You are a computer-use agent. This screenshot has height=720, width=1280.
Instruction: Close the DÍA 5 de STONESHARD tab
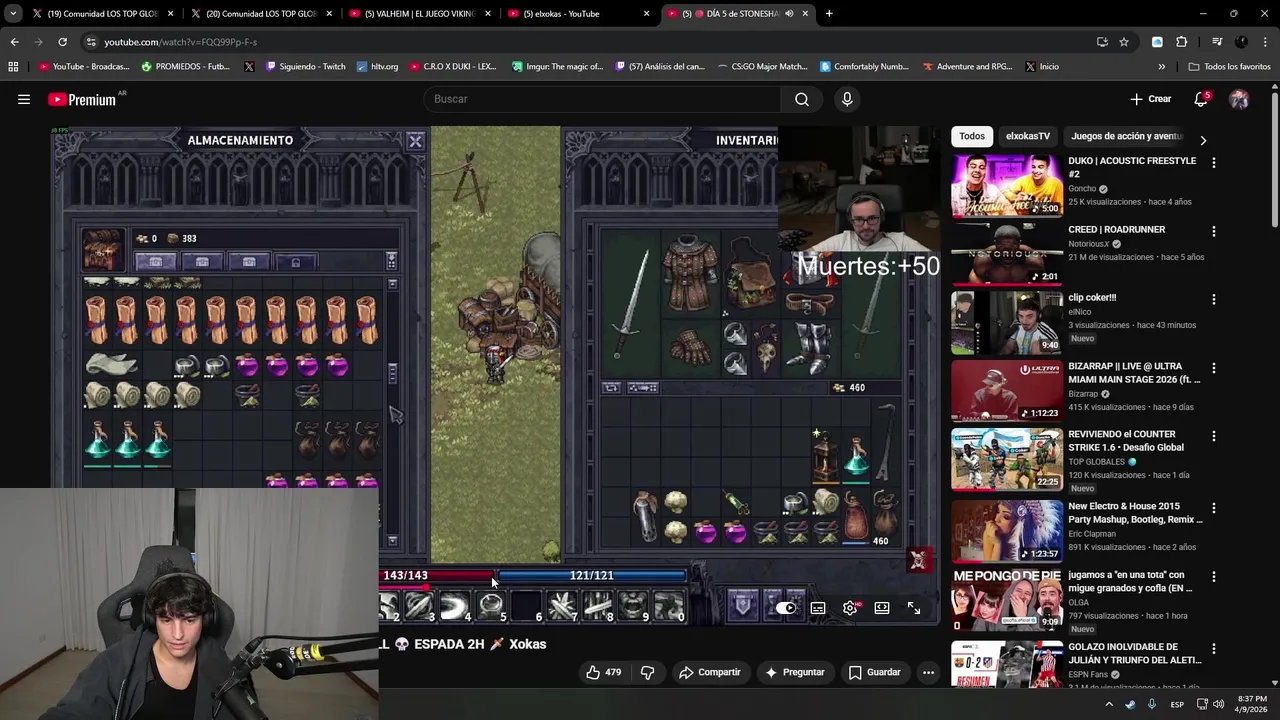click(x=805, y=14)
